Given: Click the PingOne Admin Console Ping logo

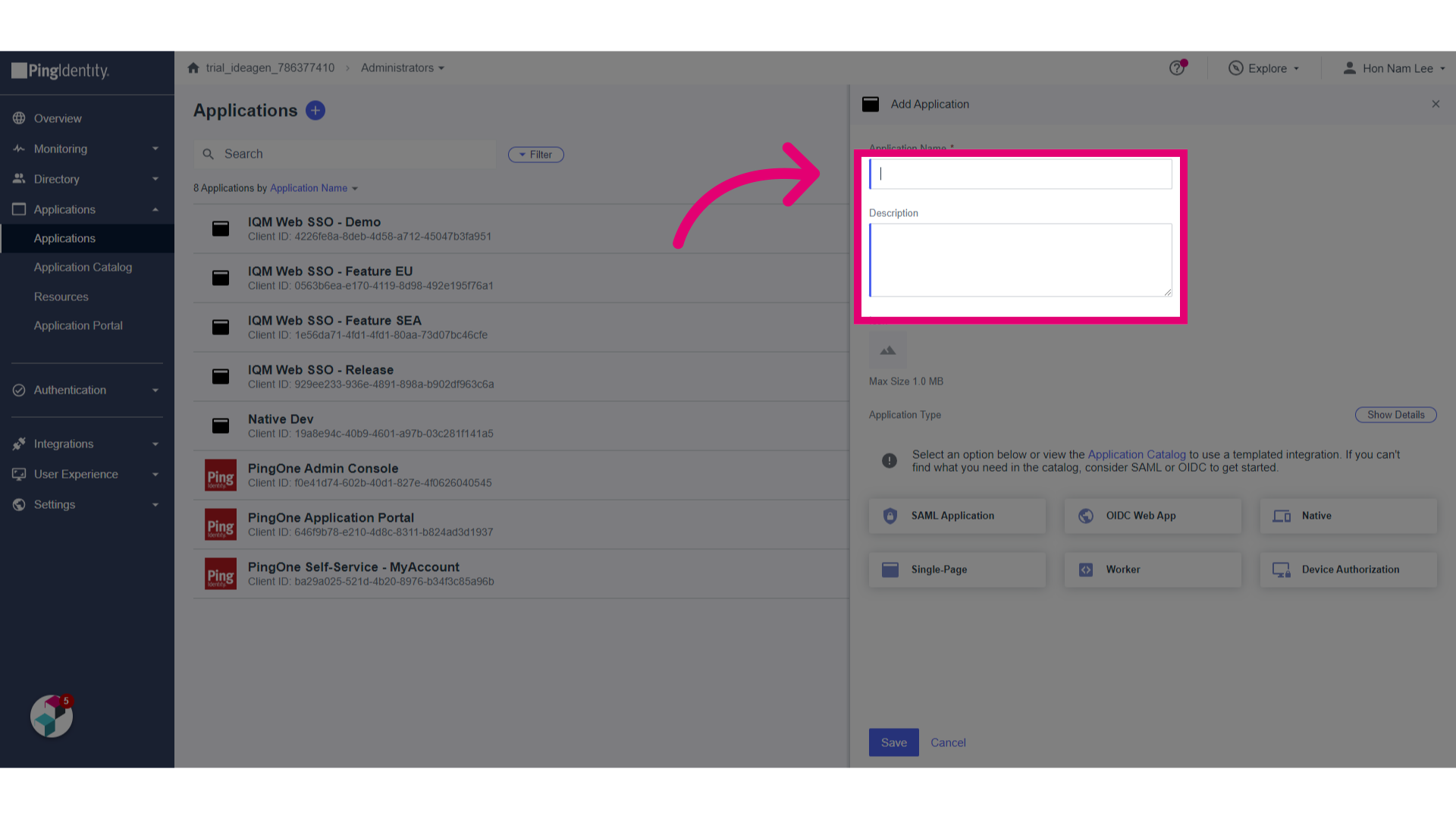Looking at the screenshot, I should (x=221, y=475).
